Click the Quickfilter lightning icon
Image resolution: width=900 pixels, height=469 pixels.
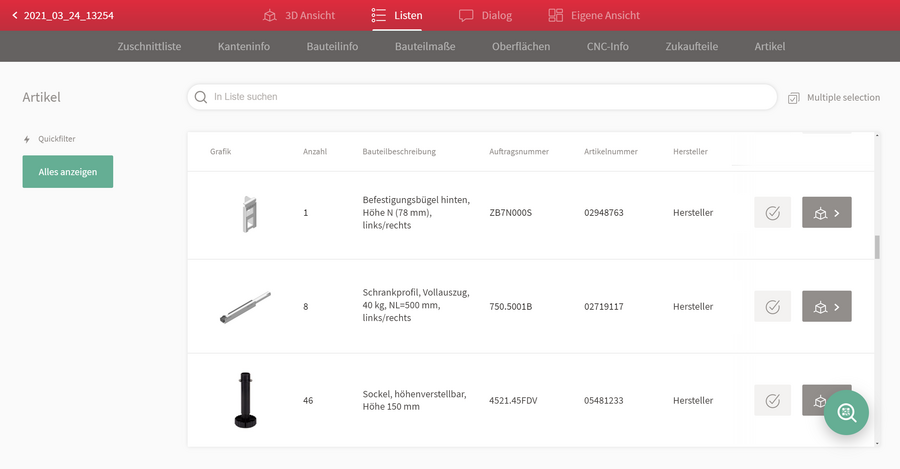pos(26,139)
